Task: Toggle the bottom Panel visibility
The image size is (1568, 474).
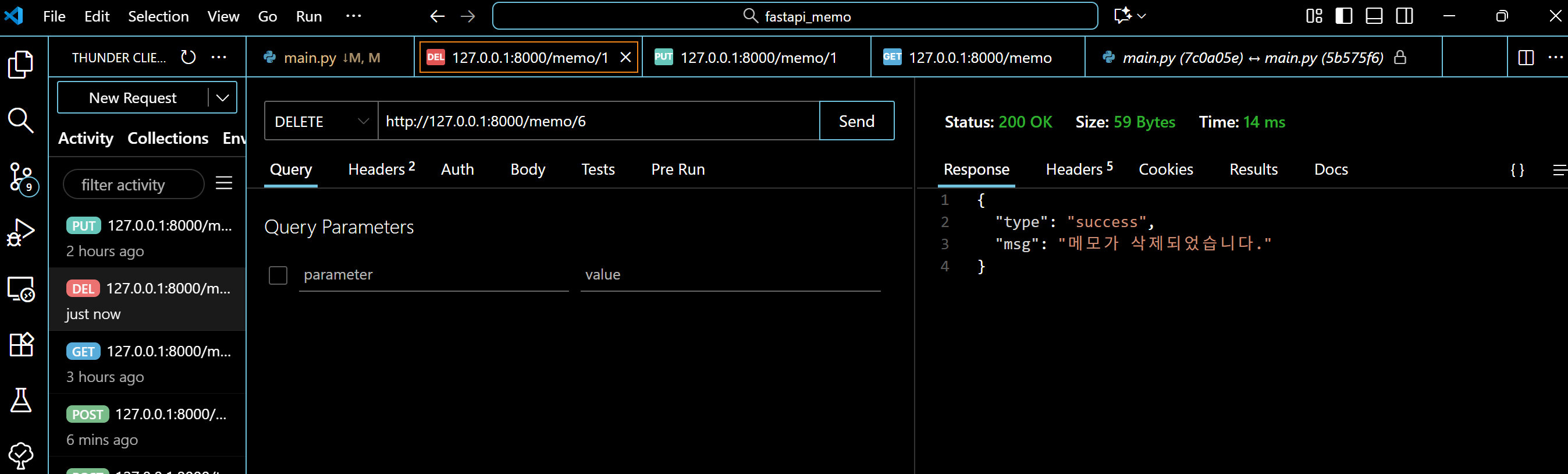Action: click(x=1374, y=16)
